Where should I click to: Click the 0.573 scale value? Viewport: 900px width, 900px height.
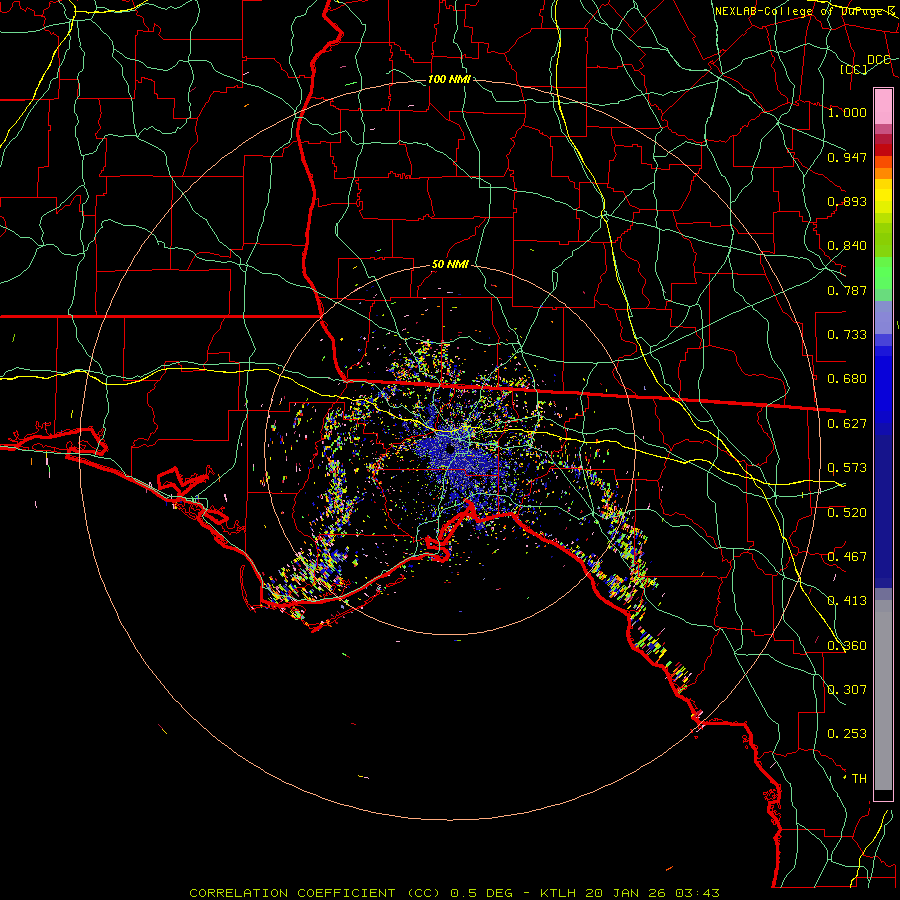pos(847,468)
